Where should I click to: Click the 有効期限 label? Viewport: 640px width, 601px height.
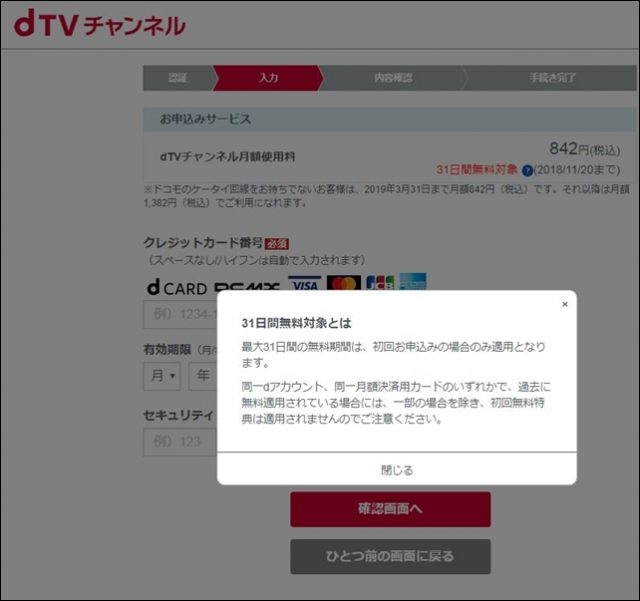point(167,349)
